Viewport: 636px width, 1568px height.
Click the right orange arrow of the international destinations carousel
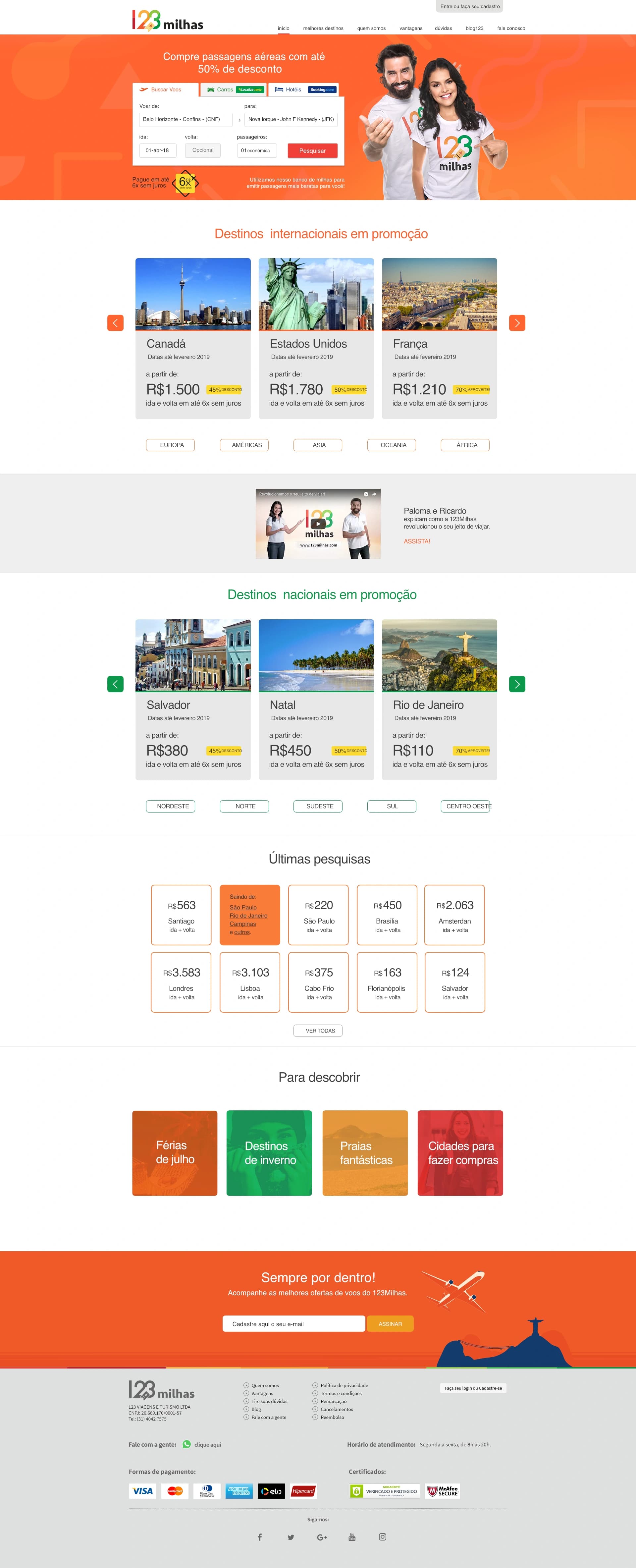(x=517, y=323)
